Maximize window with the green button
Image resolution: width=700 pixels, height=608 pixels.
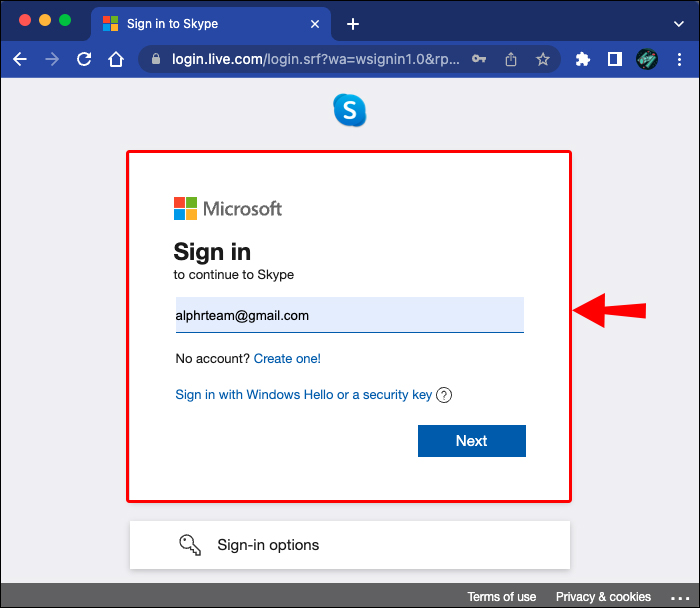tap(65, 20)
